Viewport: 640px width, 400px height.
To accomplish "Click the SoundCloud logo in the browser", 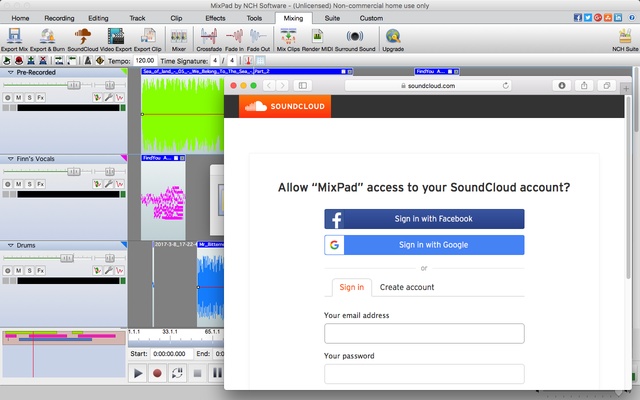I will coord(285,107).
